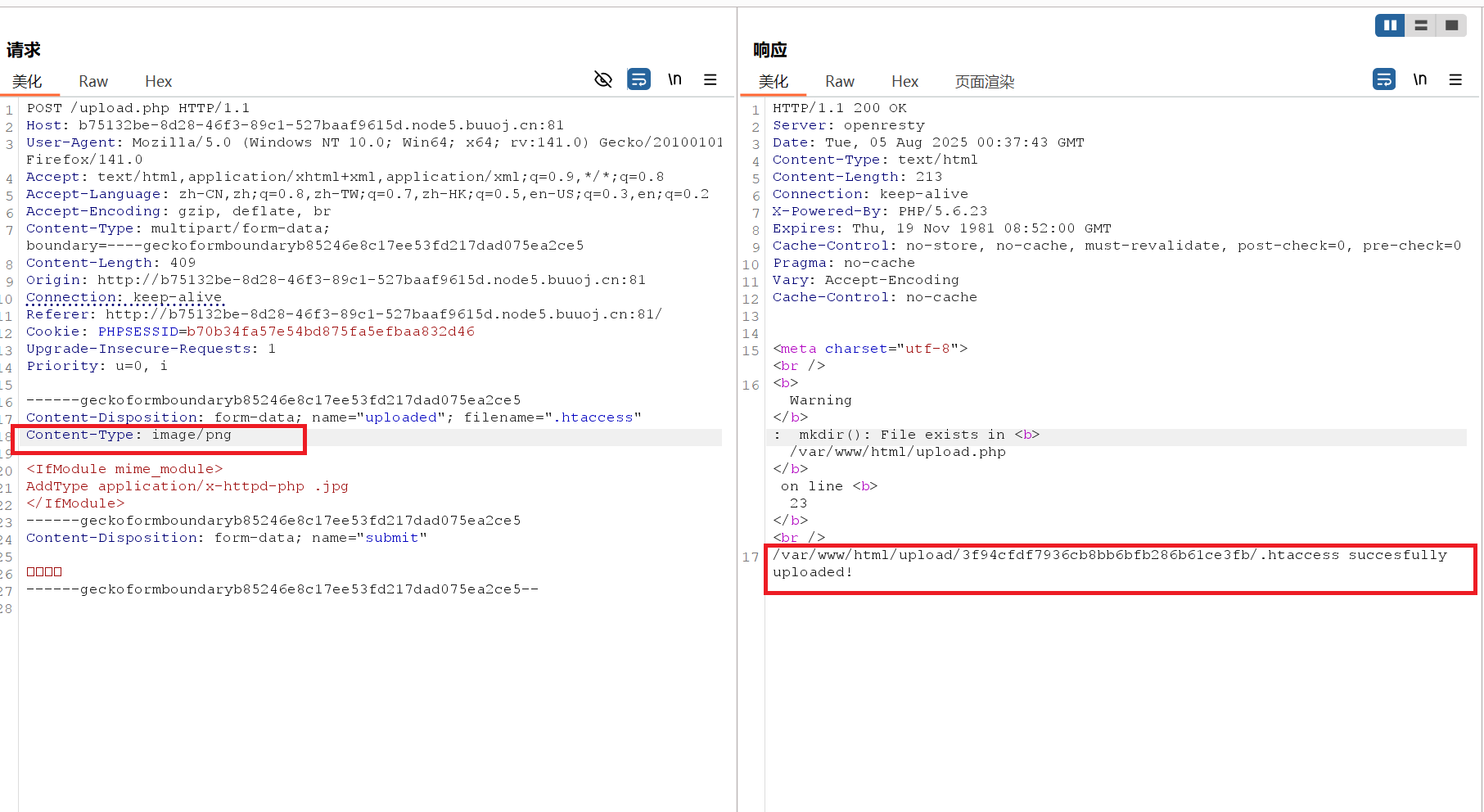The image size is (1484, 812).
Task: Click the /var/www/html/upload.php path in response
Action: pyautogui.click(x=898, y=452)
